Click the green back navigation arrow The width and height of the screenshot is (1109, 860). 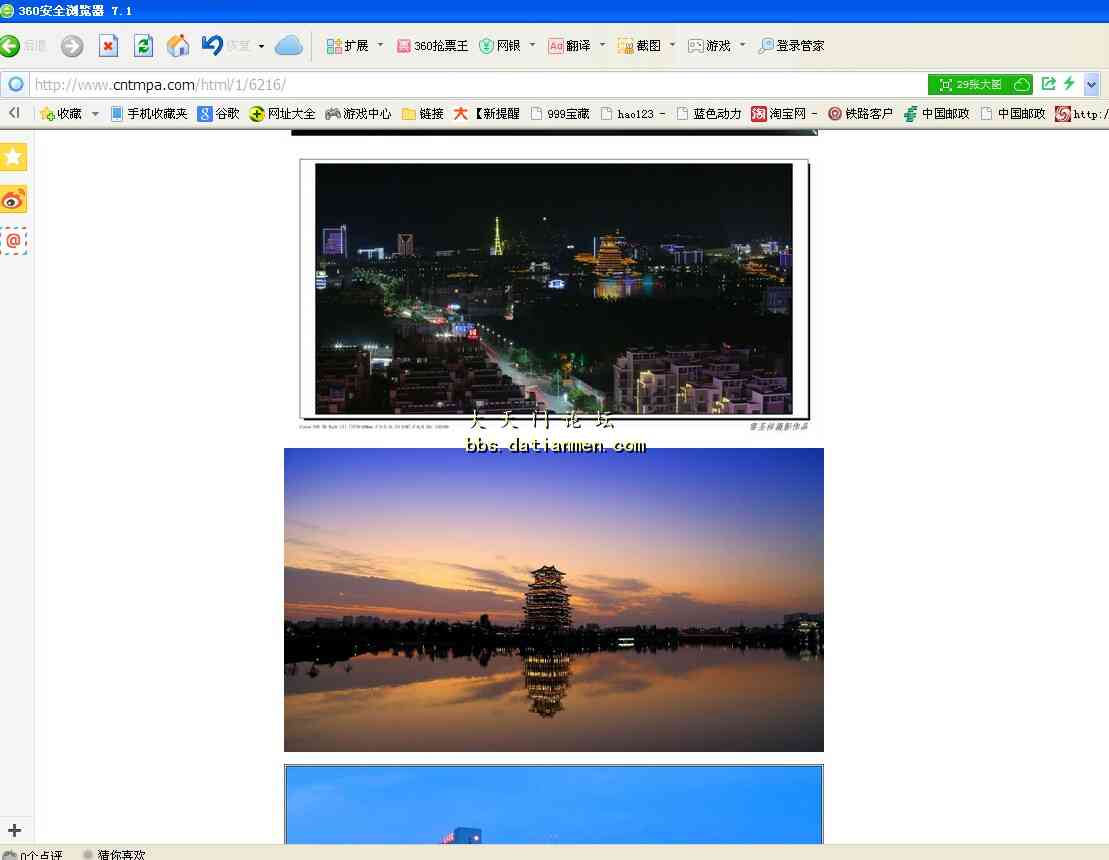10,46
